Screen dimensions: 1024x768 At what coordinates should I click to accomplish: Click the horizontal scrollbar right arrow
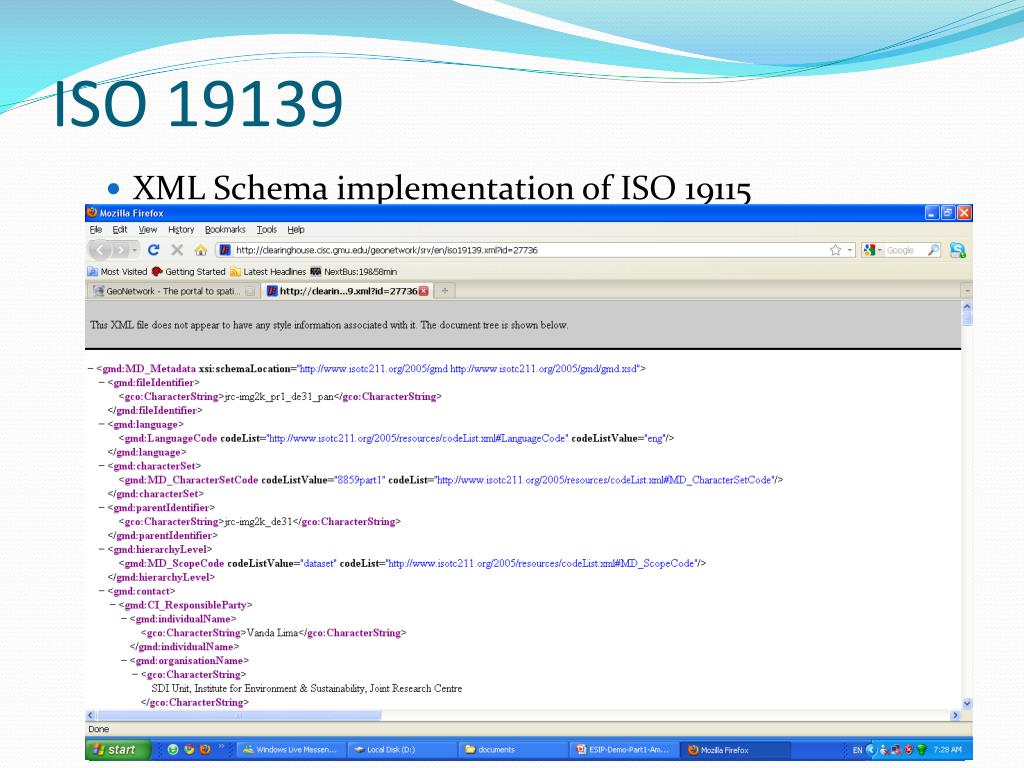(955, 715)
